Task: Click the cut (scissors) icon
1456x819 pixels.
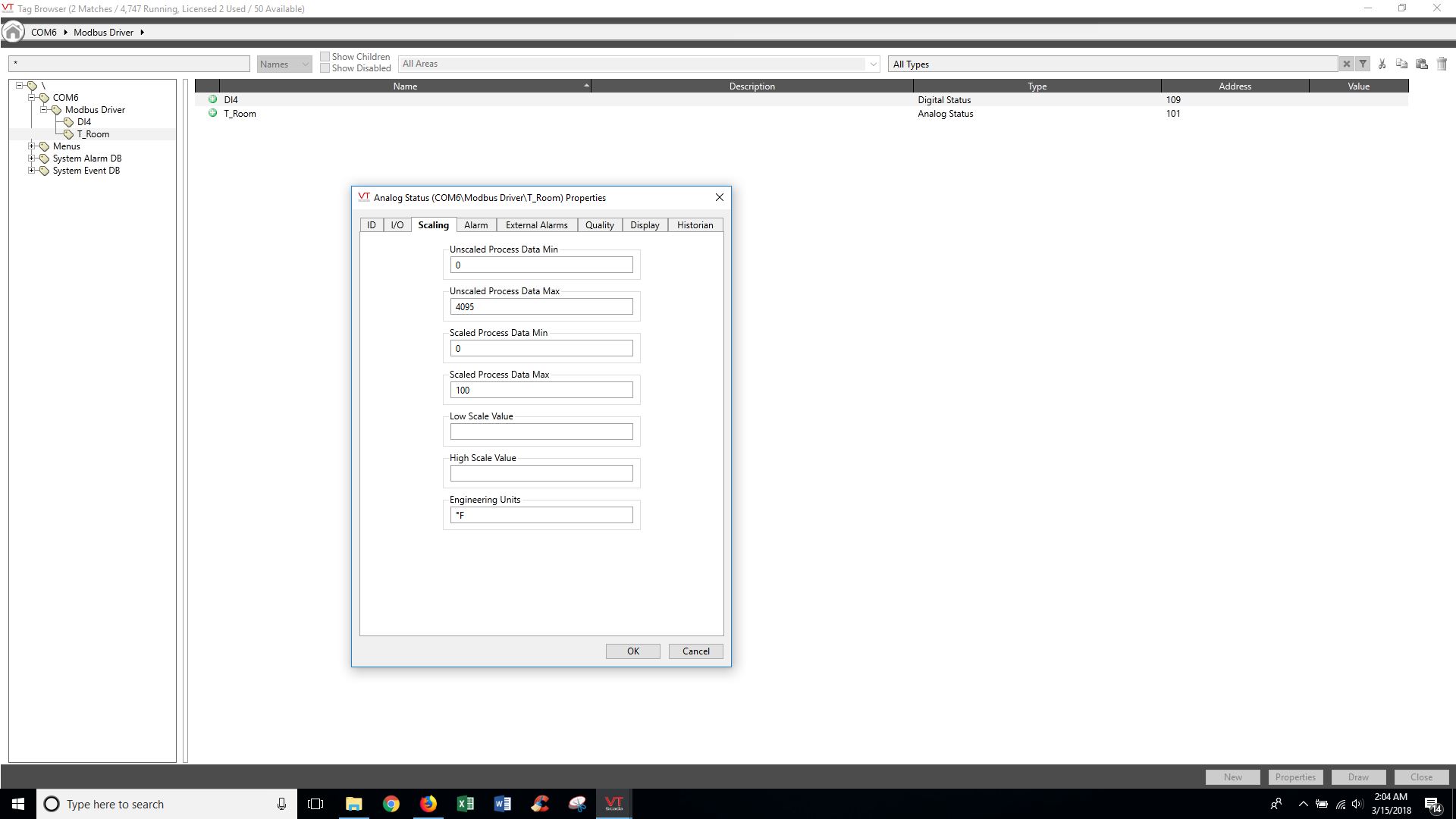Action: point(1382,64)
